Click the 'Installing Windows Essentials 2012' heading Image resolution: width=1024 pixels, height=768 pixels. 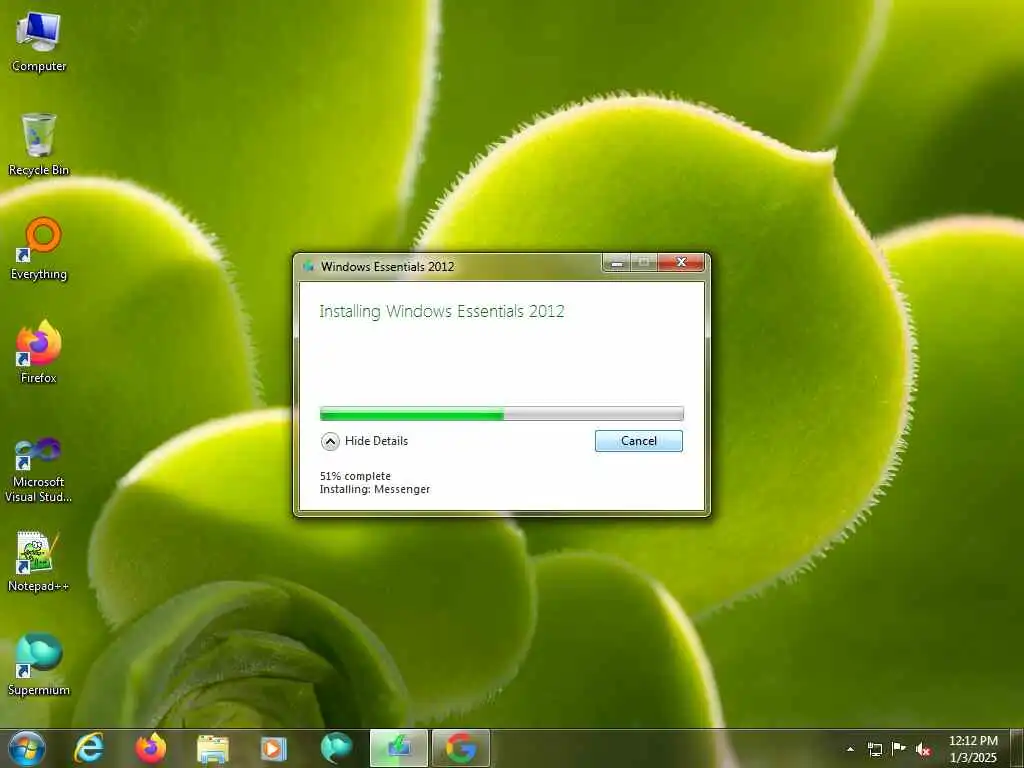(441, 312)
